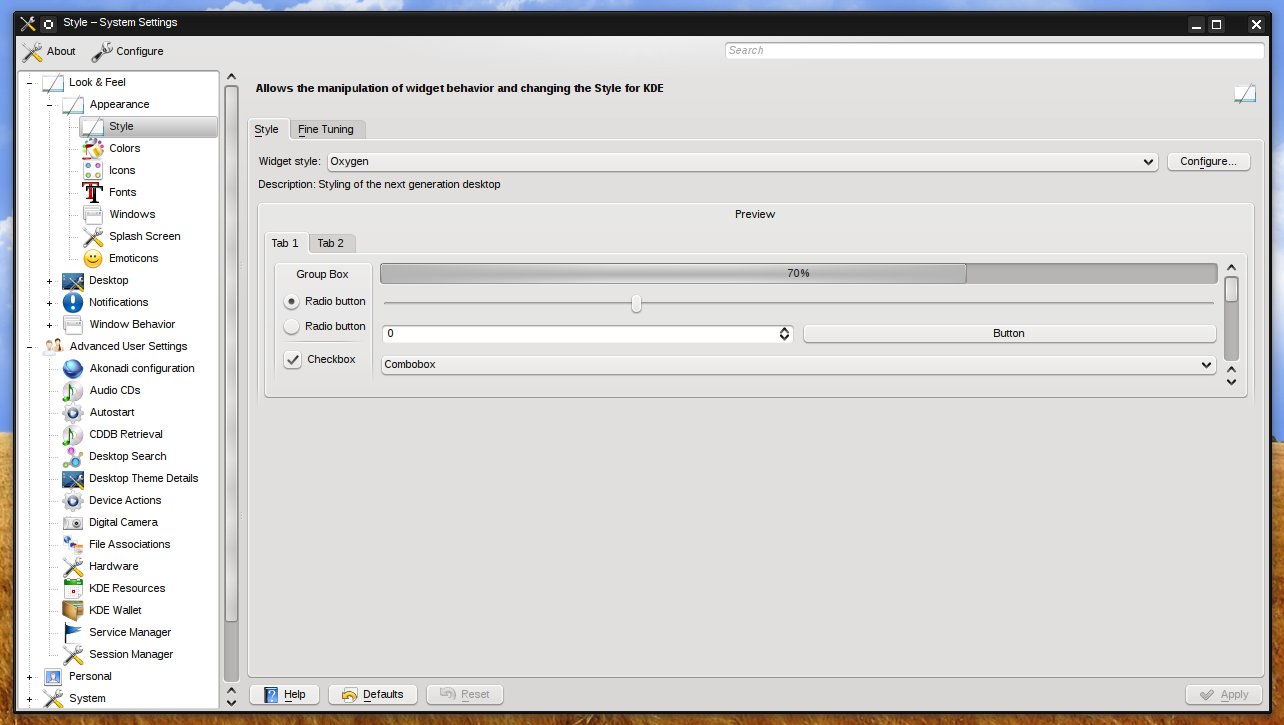Select the first Radio button option
The height and width of the screenshot is (725, 1284).
pyautogui.click(x=292, y=301)
